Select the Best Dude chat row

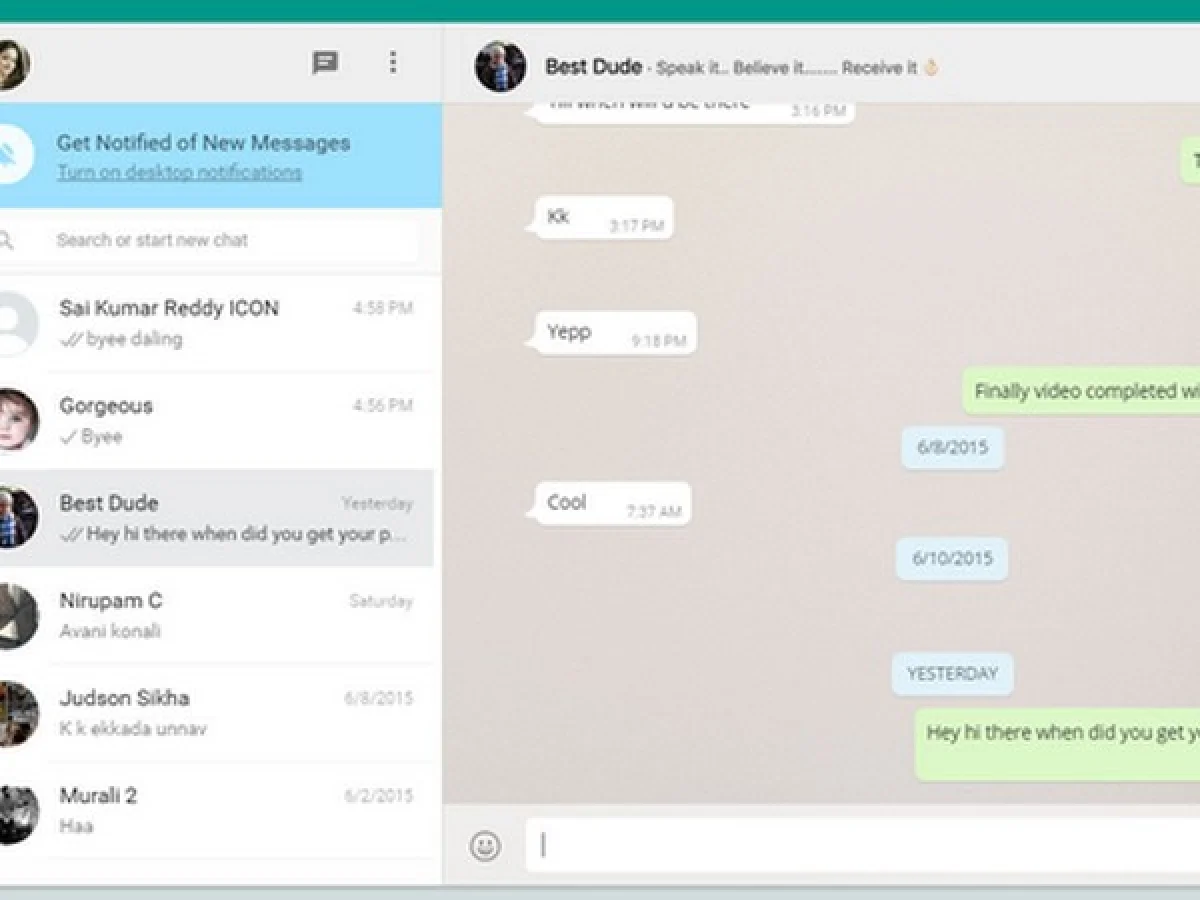tap(217, 518)
